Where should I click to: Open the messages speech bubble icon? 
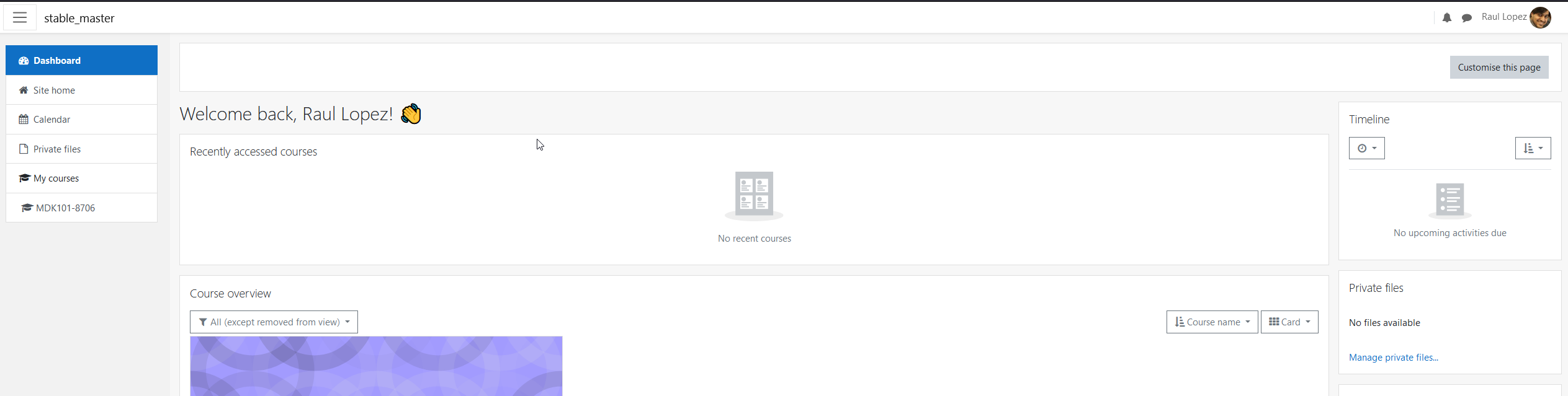pos(1467,18)
